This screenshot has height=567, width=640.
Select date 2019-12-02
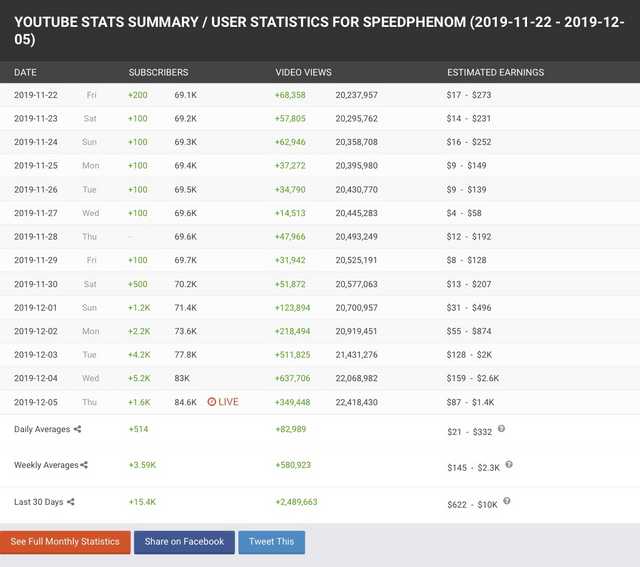36,331
